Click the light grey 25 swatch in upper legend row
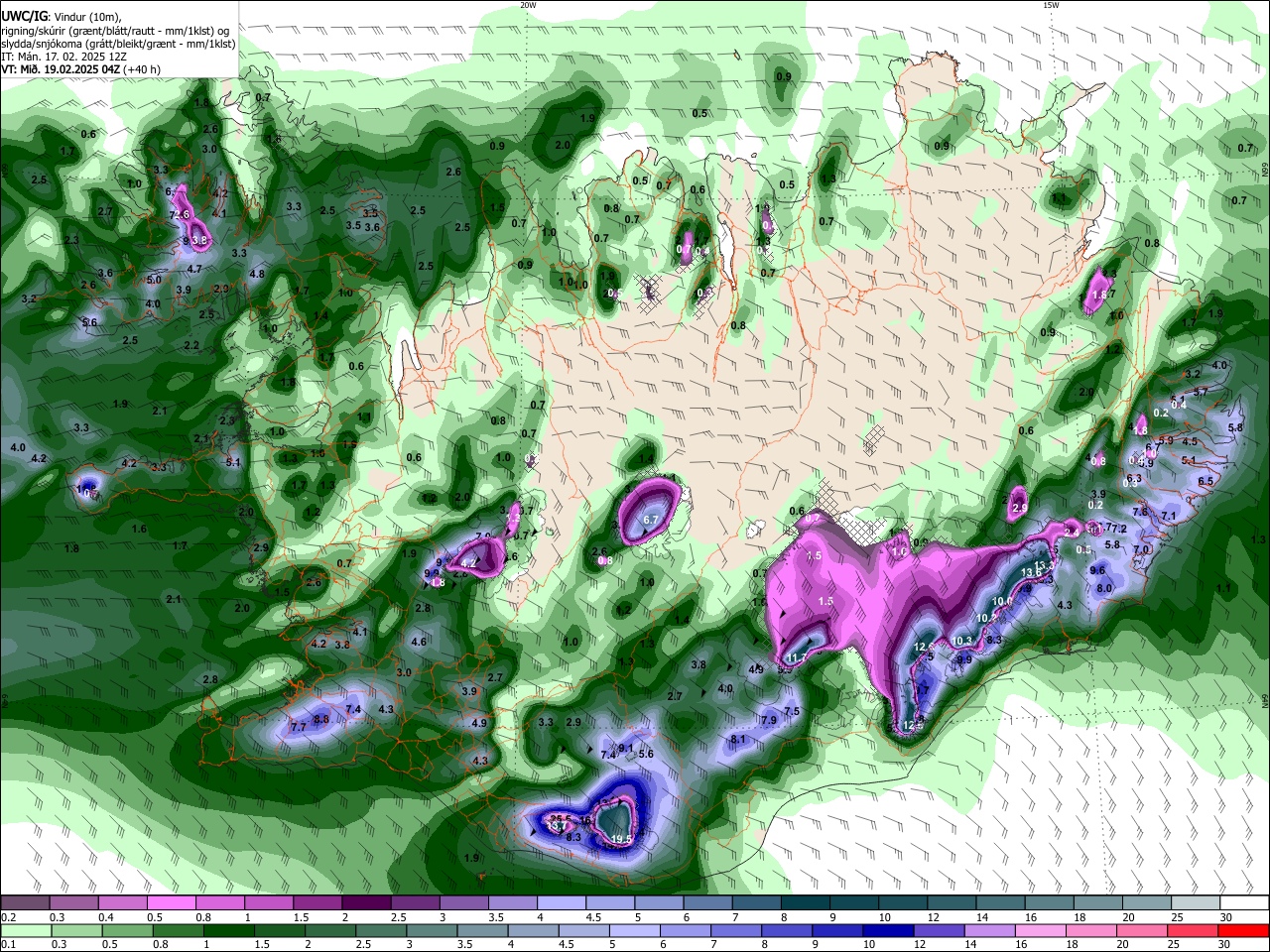 (x=1196, y=903)
